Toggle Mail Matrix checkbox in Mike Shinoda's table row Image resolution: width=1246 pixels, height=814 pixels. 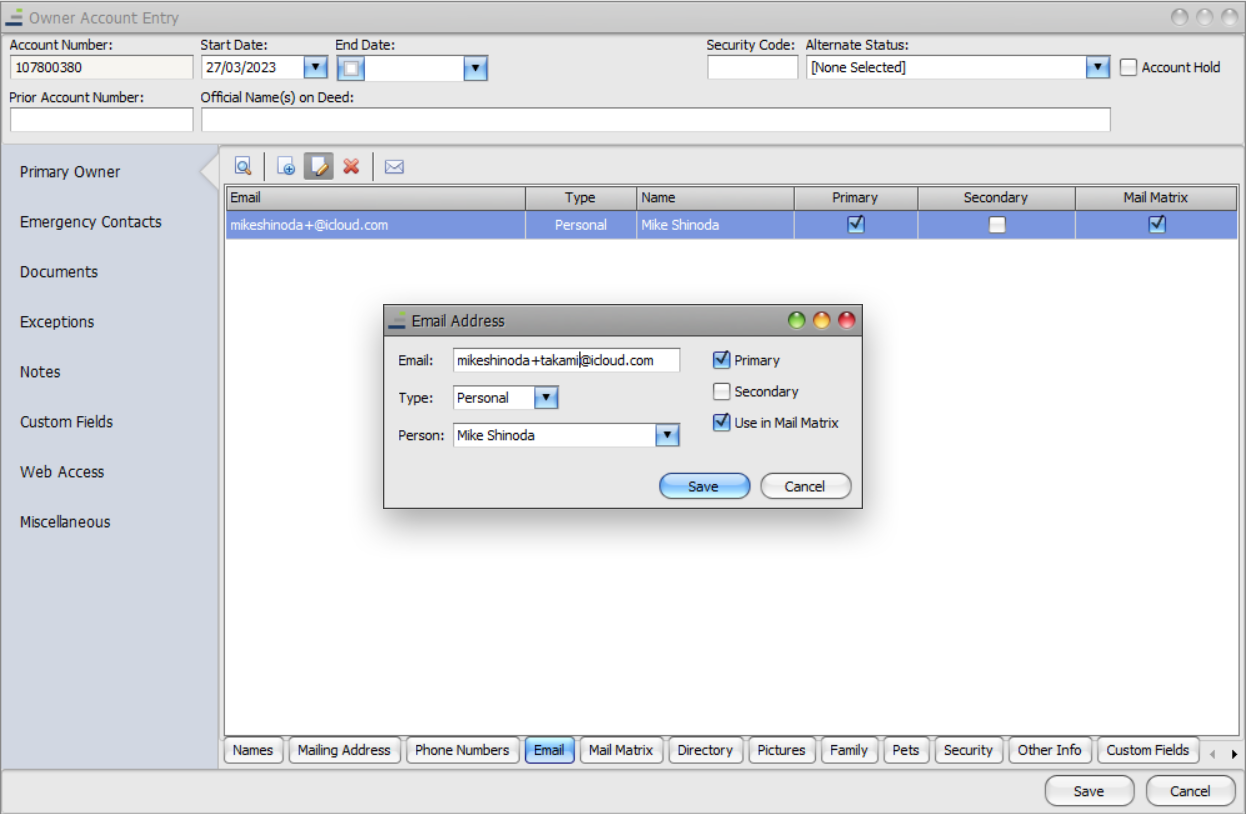click(1157, 225)
